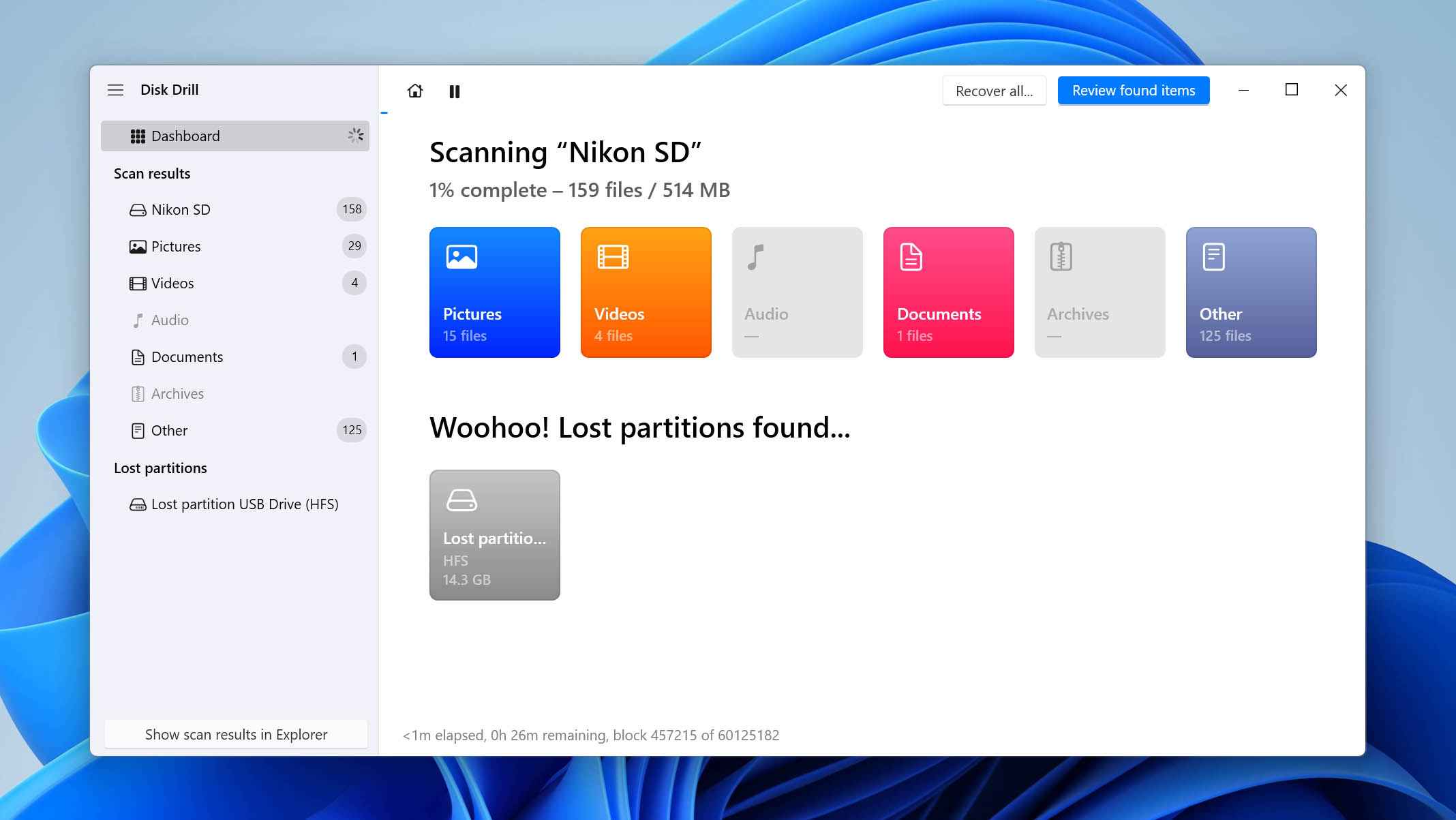Open the pink Documents tile
Image resolution: width=1456 pixels, height=820 pixels.
coord(948,292)
